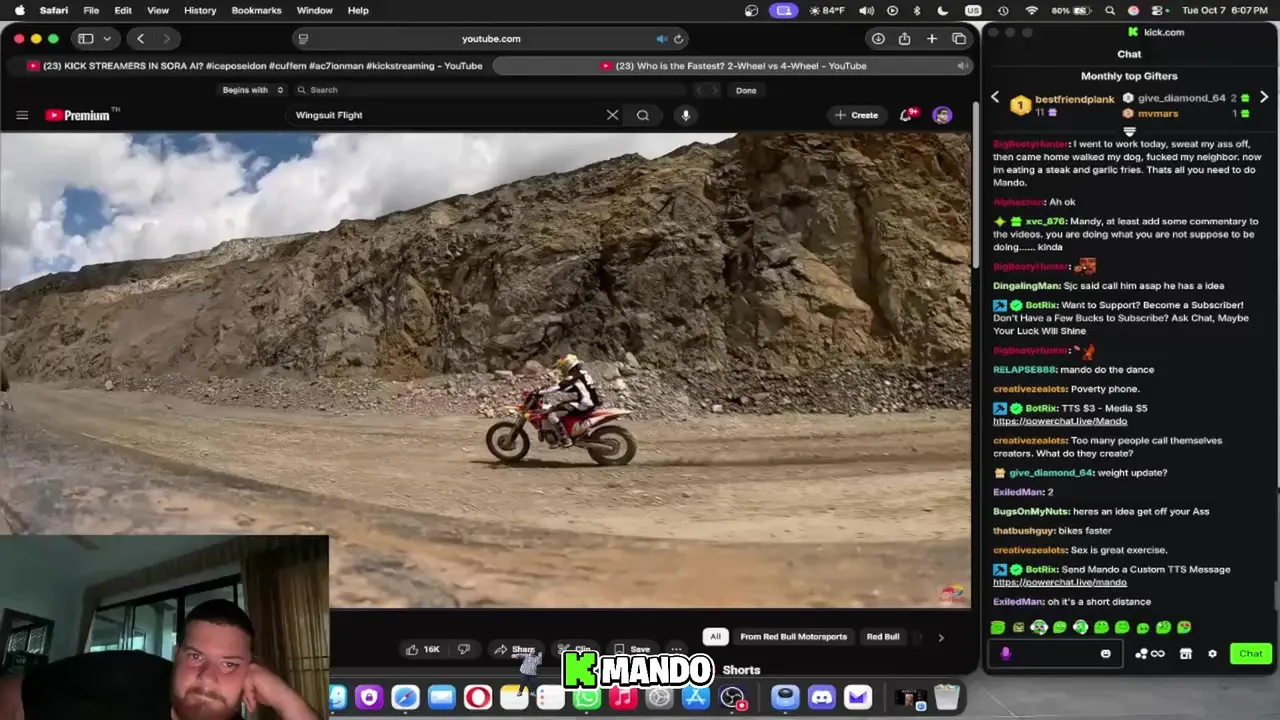Reload the YouTube page
Screen dimensions: 1280x720
tap(678, 39)
